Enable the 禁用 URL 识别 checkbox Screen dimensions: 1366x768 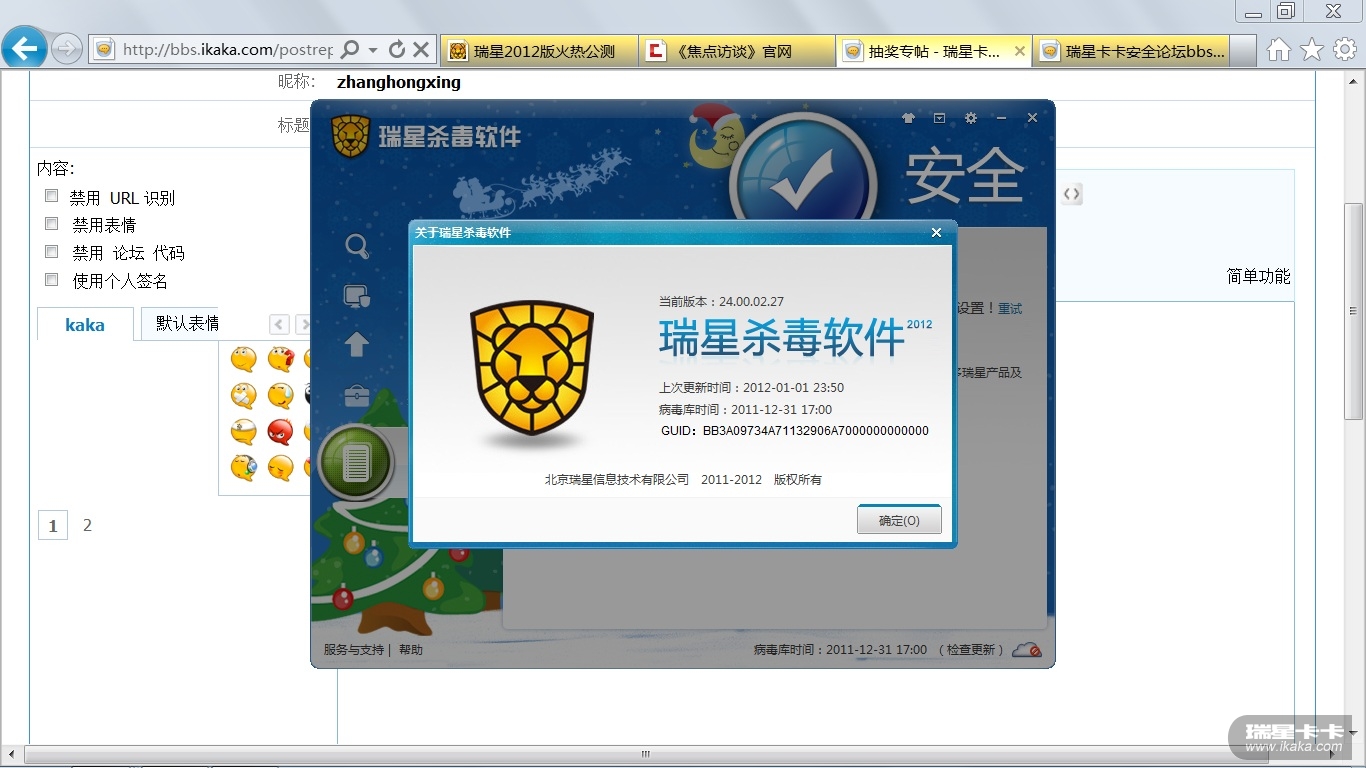[51, 196]
